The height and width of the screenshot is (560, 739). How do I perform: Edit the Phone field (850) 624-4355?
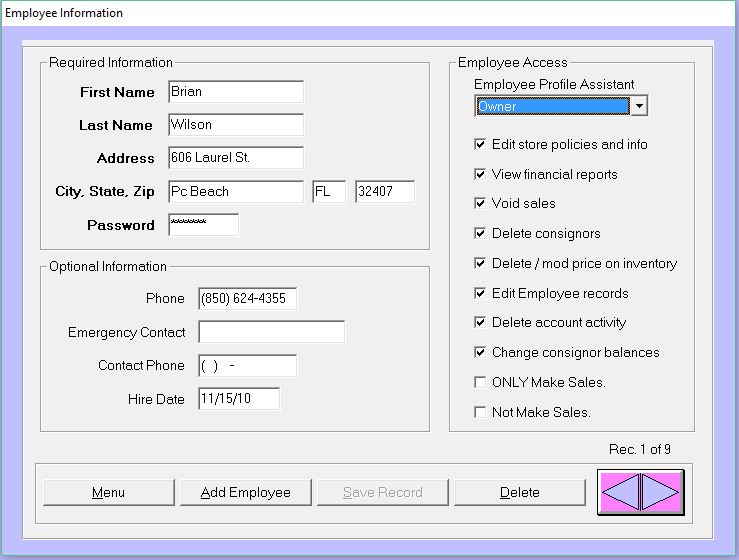(248, 299)
